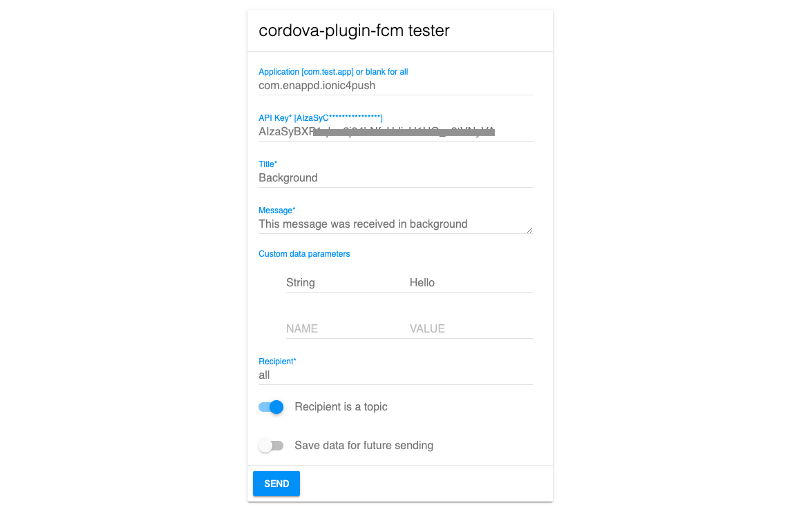Click the empty VALUE parameter field
This screenshot has width=800, height=511.
click(470, 329)
